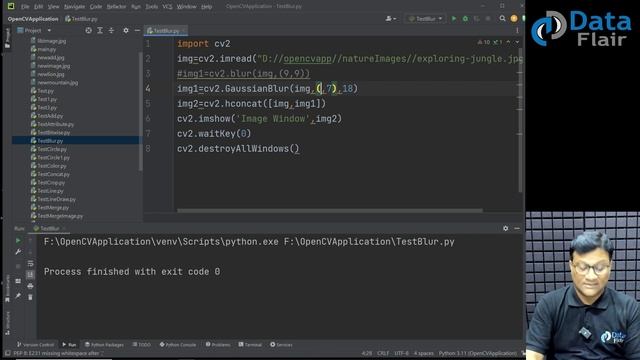640x360 pixels.
Task: Run TestBlur with the green toolbar play icon
Action: pyautogui.click(x=453, y=19)
